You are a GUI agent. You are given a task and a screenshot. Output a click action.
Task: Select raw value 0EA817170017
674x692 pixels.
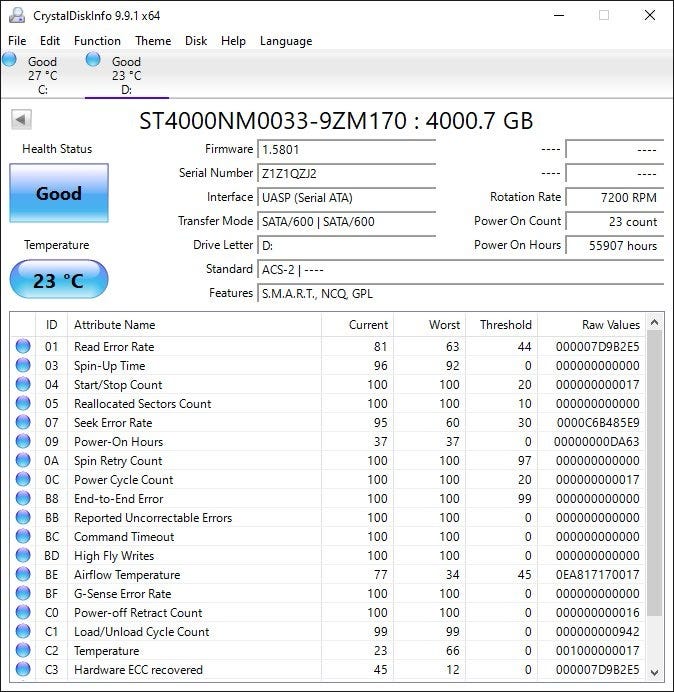597,575
